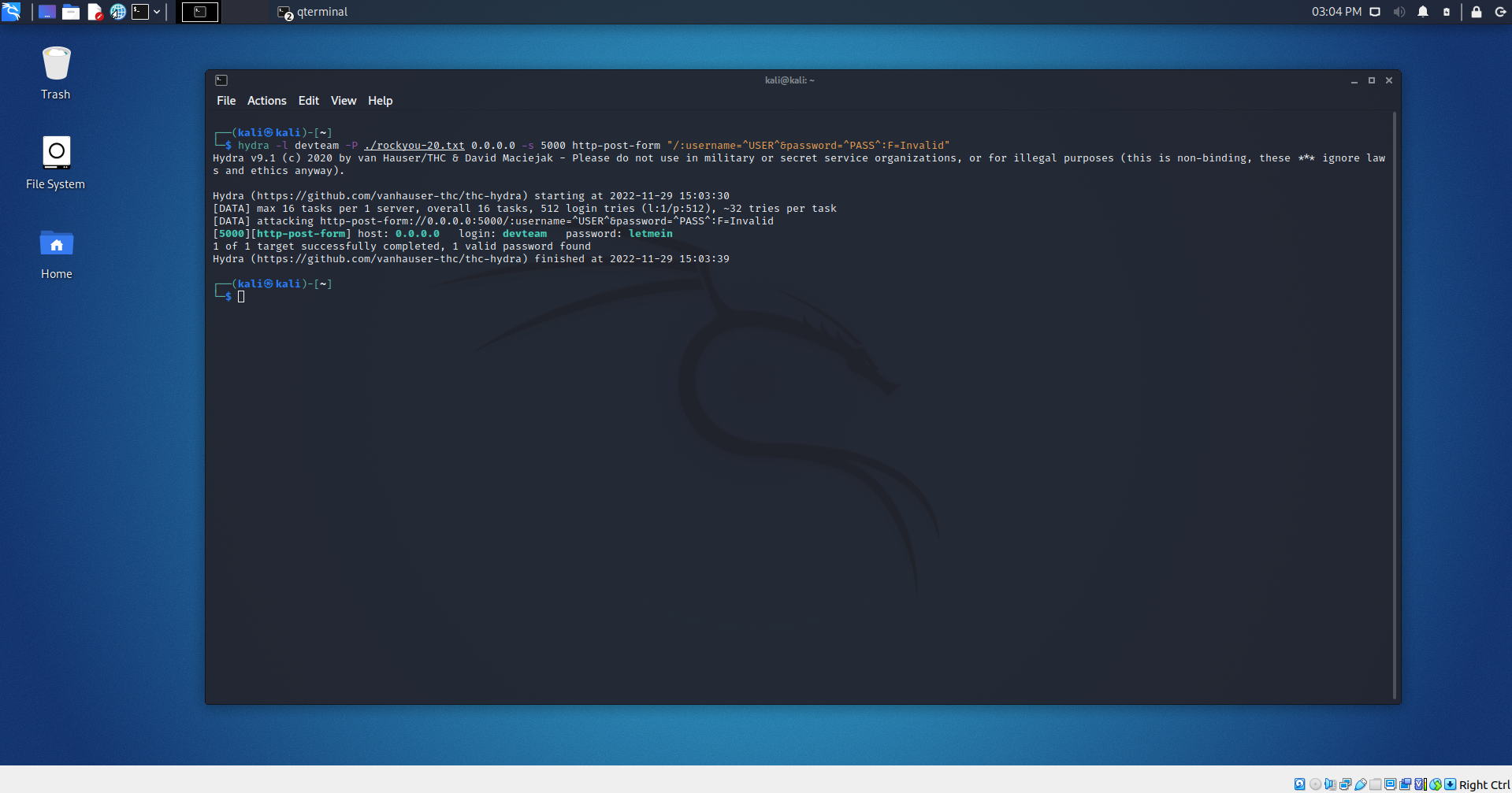Viewport: 1512px width, 793px height.
Task: Click the VirtualBox CPU virtualization status icon
Action: click(1421, 784)
